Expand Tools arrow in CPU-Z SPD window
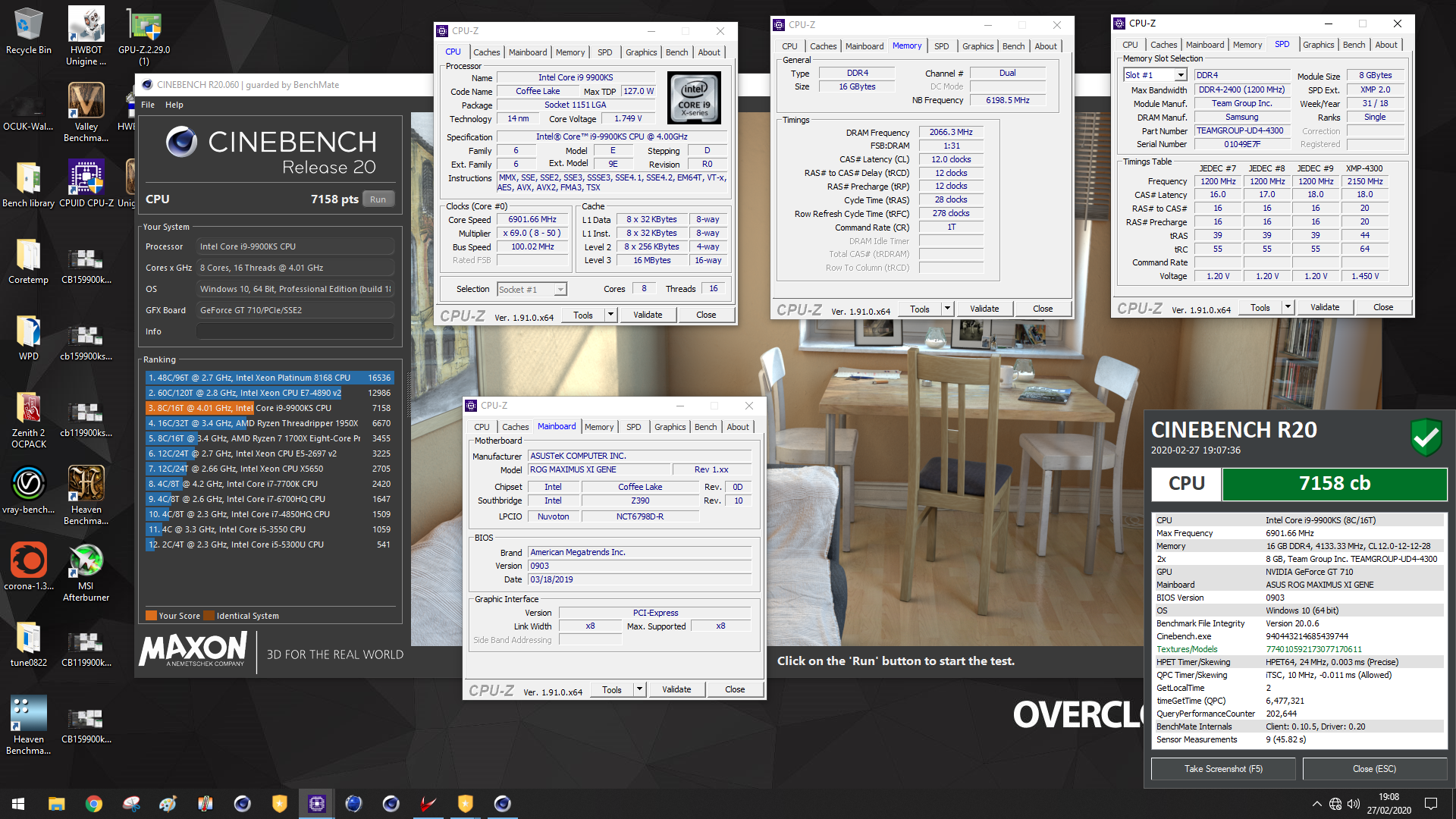1456x819 pixels. click(x=1288, y=307)
